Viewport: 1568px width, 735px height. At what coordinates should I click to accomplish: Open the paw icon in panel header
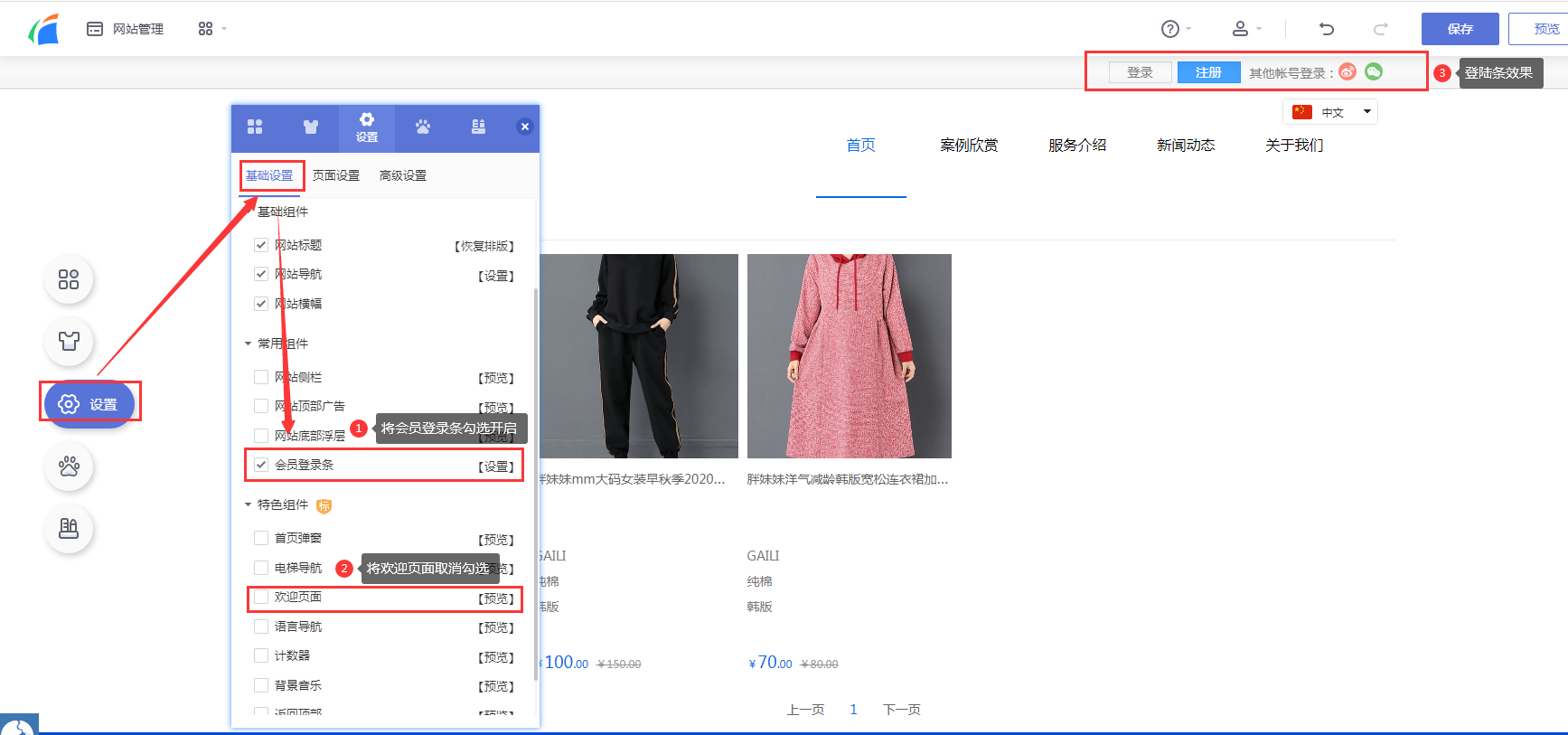(423, 127)
